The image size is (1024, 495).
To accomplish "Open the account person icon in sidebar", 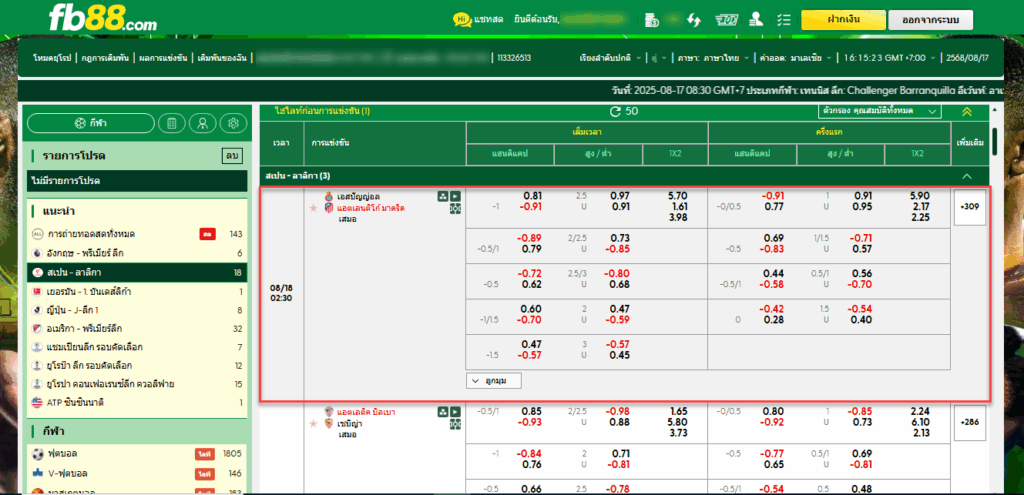I will [x=202, y=123].
